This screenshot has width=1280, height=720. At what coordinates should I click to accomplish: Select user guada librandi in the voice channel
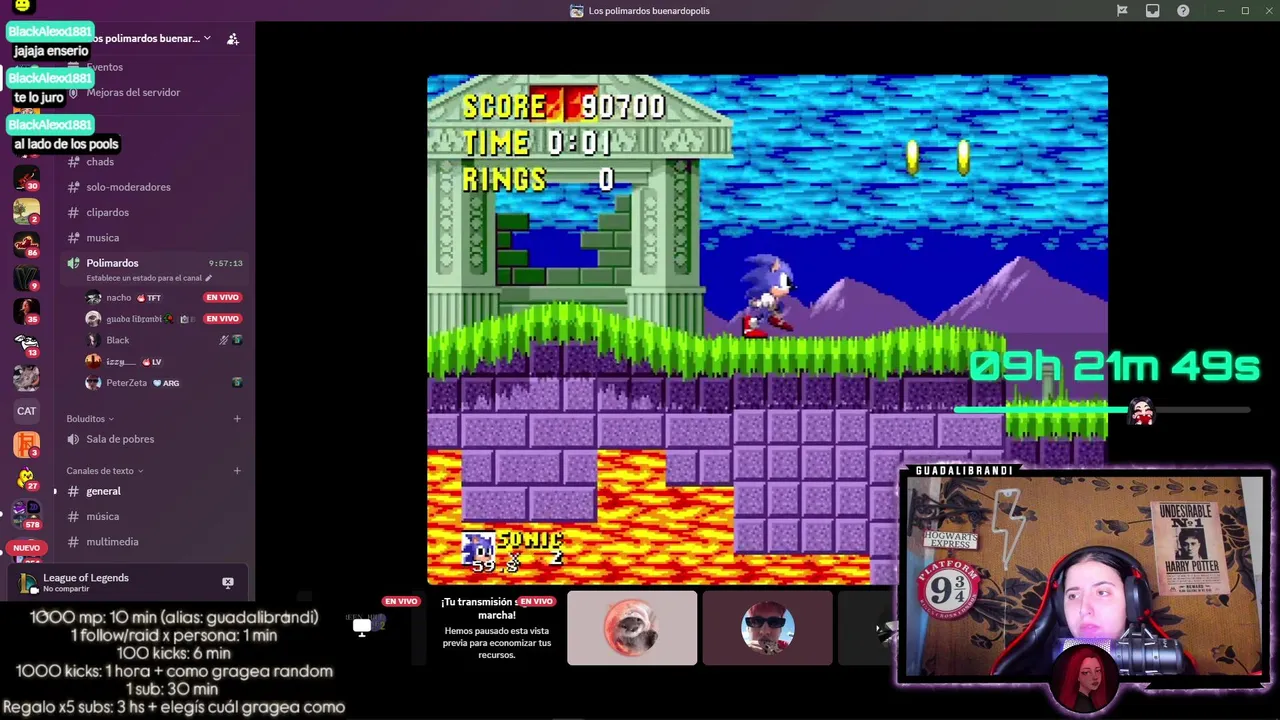coord(133,319)
